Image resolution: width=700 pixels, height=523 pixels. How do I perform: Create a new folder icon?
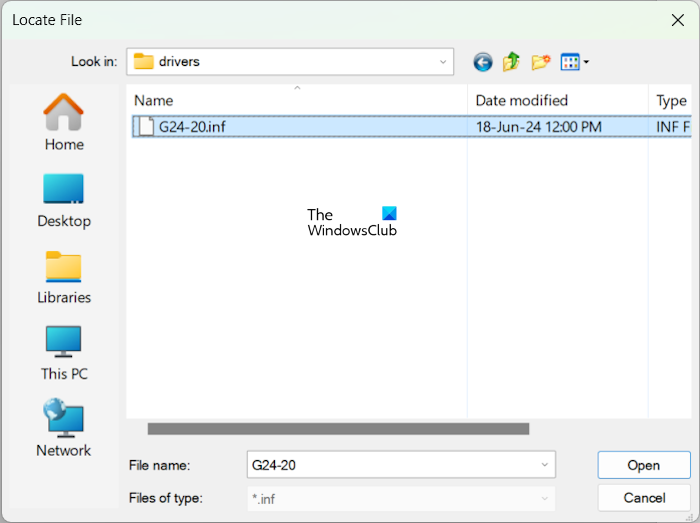coord(541,62)
